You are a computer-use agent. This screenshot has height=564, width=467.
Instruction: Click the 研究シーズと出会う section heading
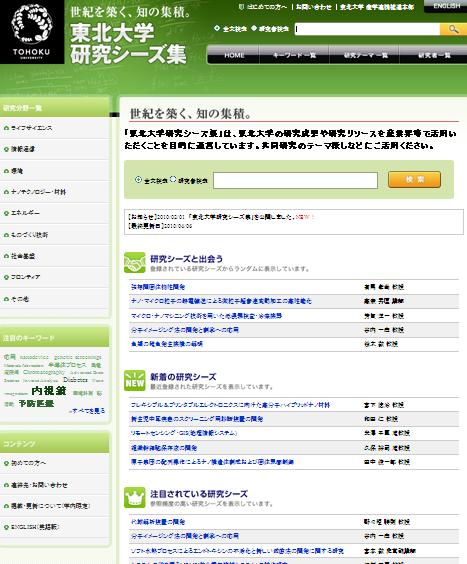[186, 259]
